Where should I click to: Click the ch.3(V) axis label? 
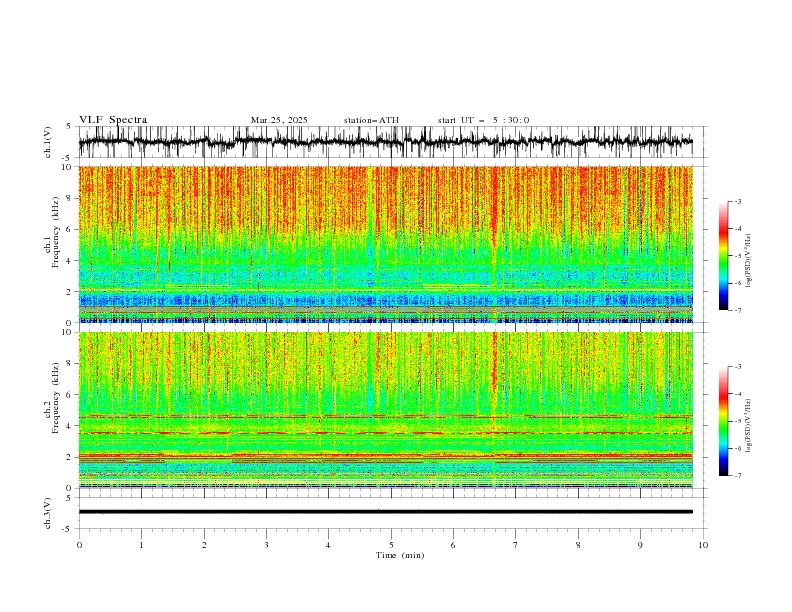click(47, 513)
